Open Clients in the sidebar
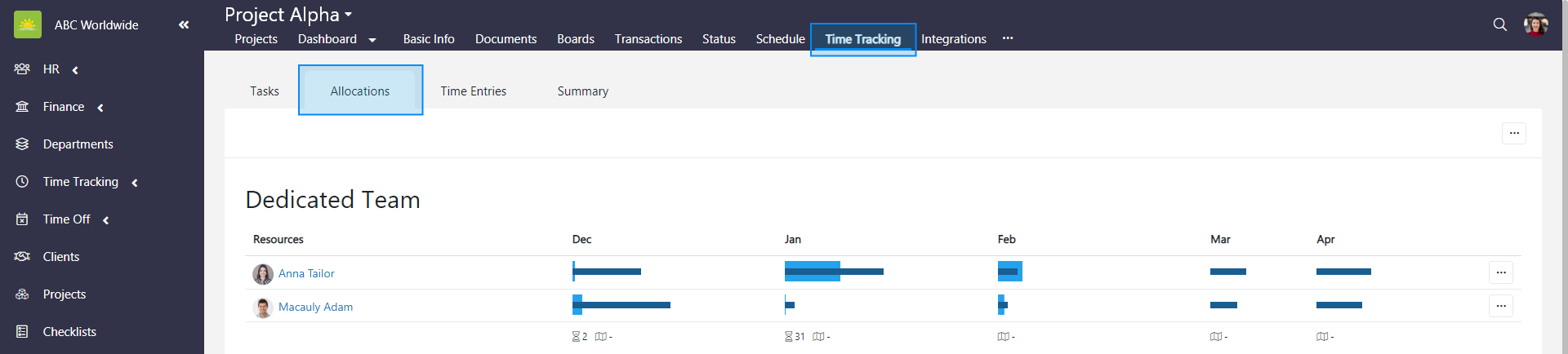 pos(60,257)
